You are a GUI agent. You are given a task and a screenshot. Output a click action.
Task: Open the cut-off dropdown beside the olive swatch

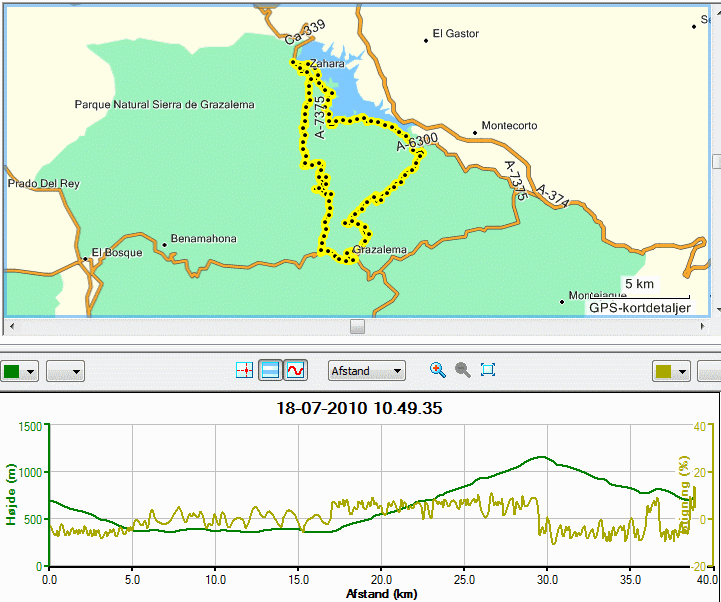pyautogui.click(x=709, y=371)
